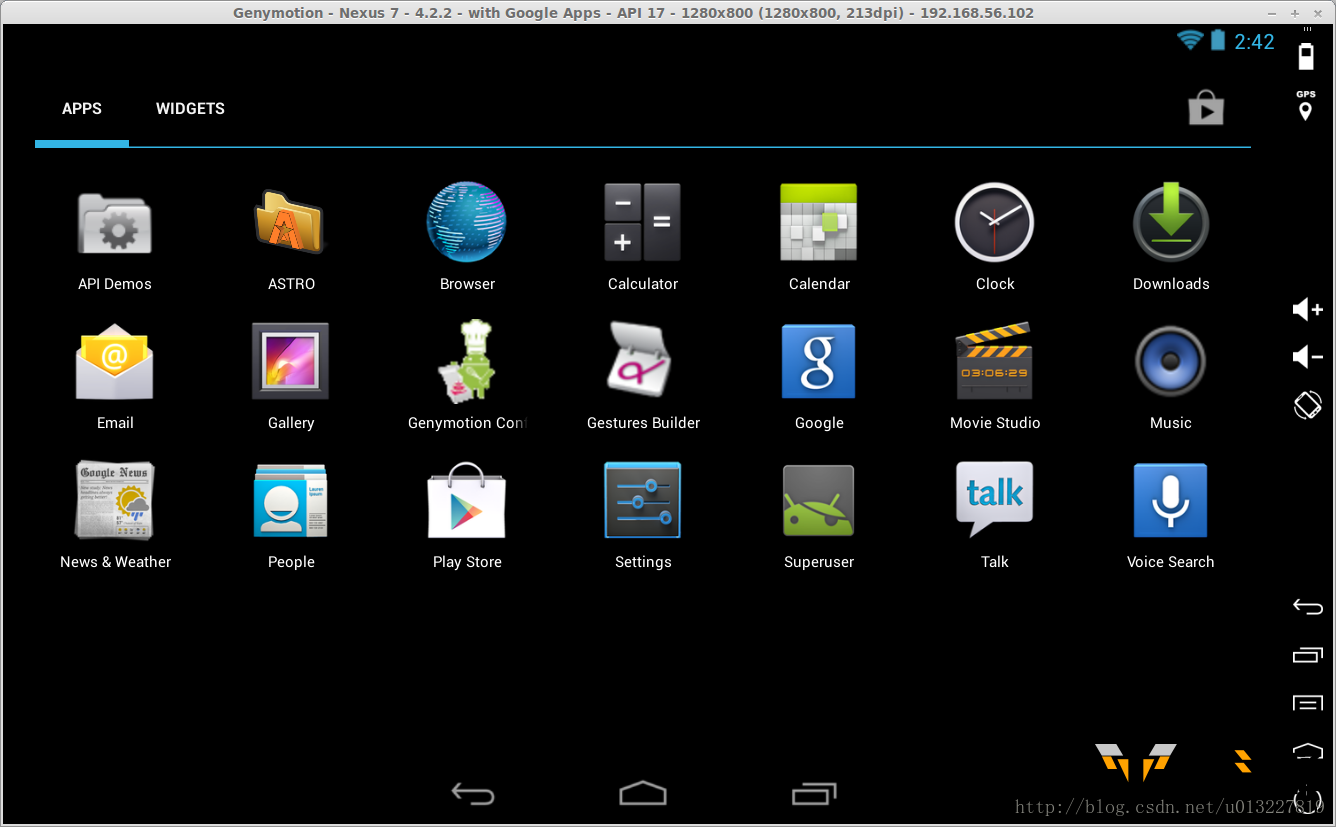This screenshot has height=827, width=1336.
Task: Click the Android status bar battery icon
Action: click(x=1218, y=41)
